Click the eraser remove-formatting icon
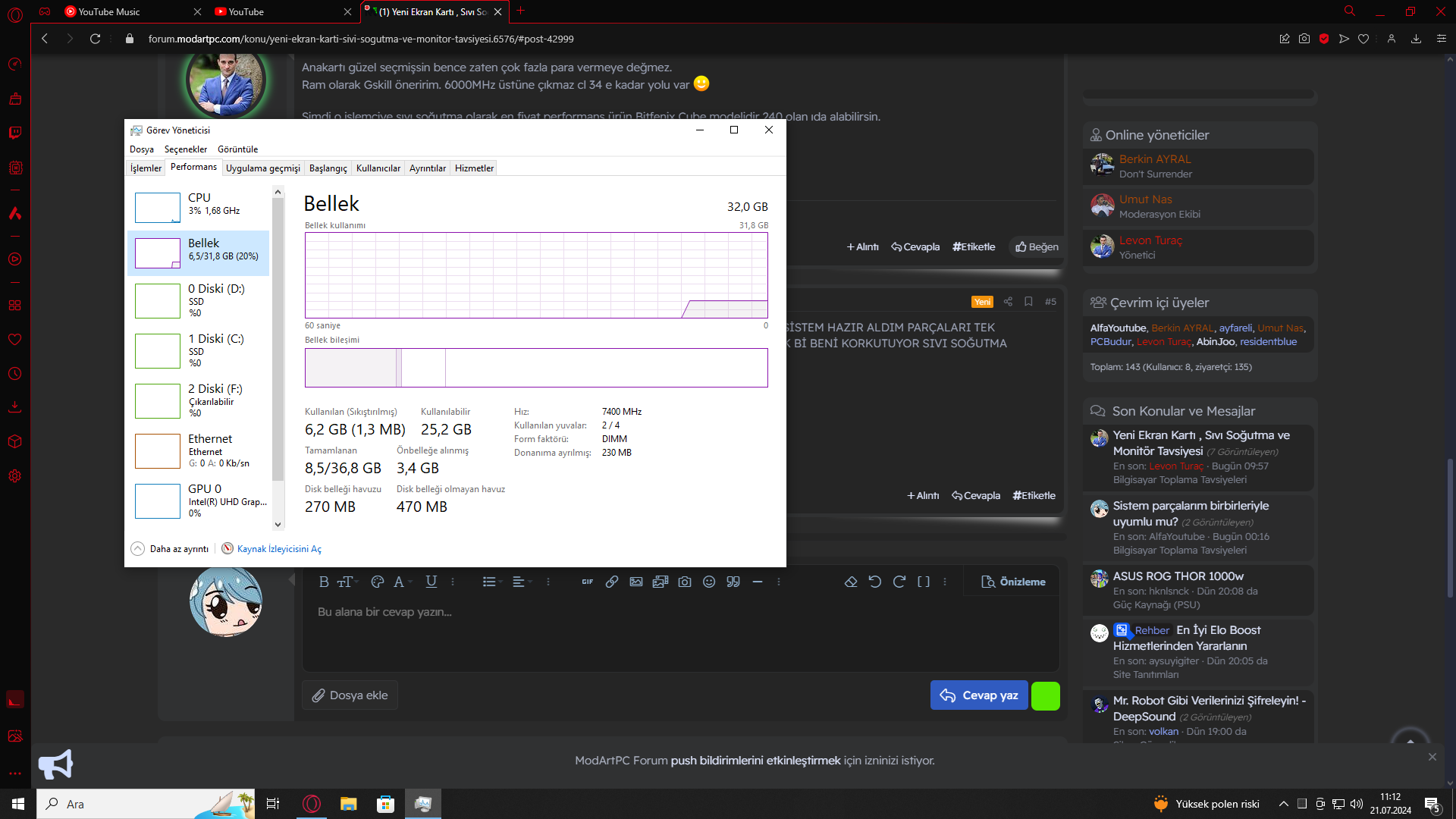 (x=851, y=582)
